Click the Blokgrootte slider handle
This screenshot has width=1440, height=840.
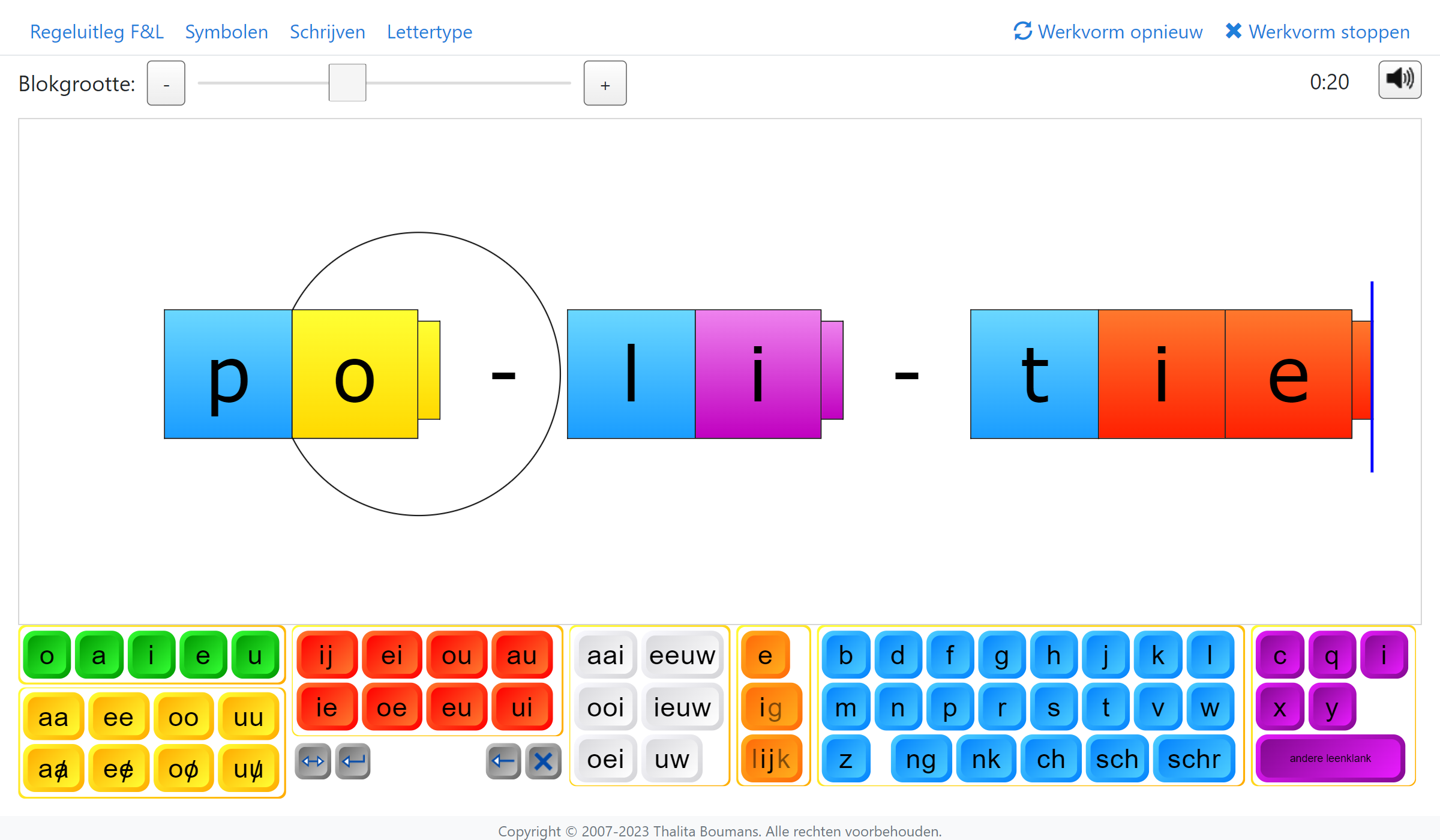pos(347,83)
